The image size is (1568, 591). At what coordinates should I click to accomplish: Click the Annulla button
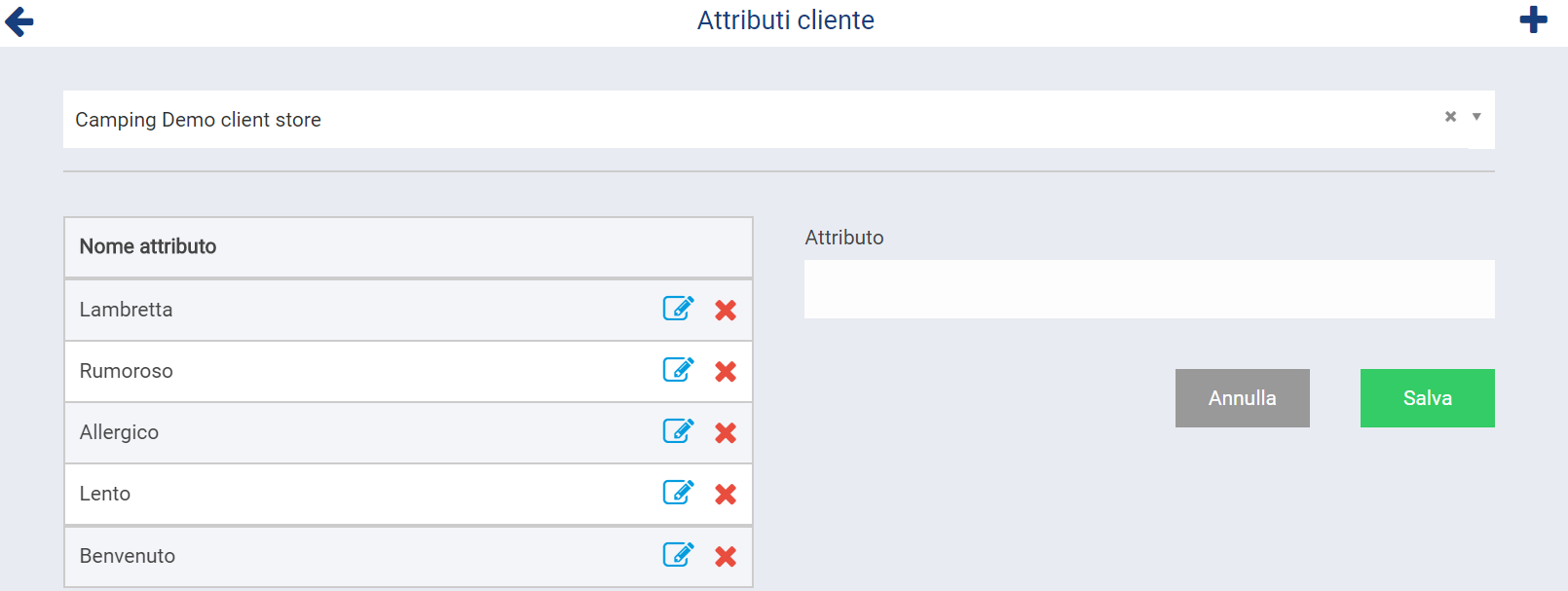pos(1242,398)
